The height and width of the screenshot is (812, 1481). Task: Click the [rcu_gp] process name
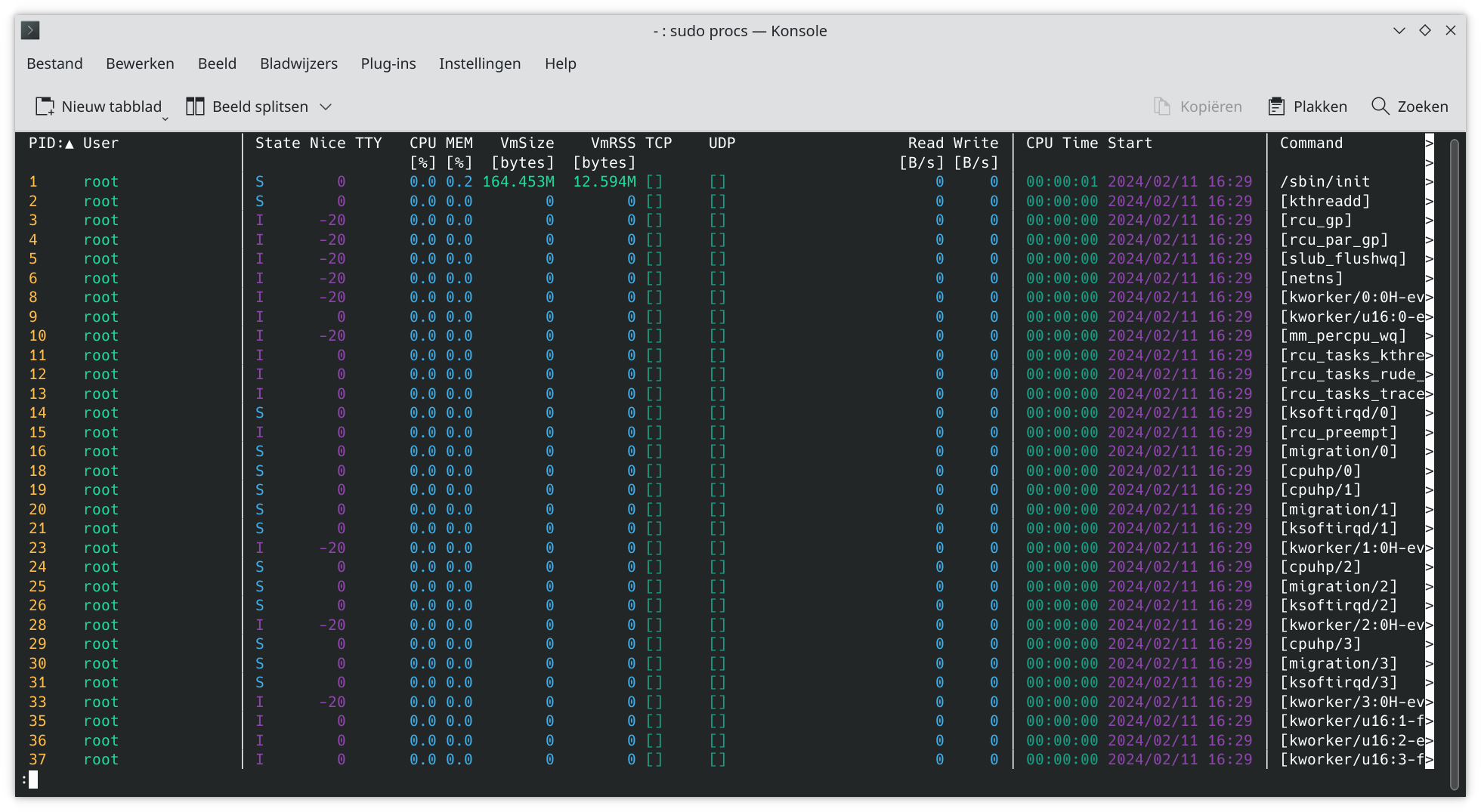[x=1316, y=220]
